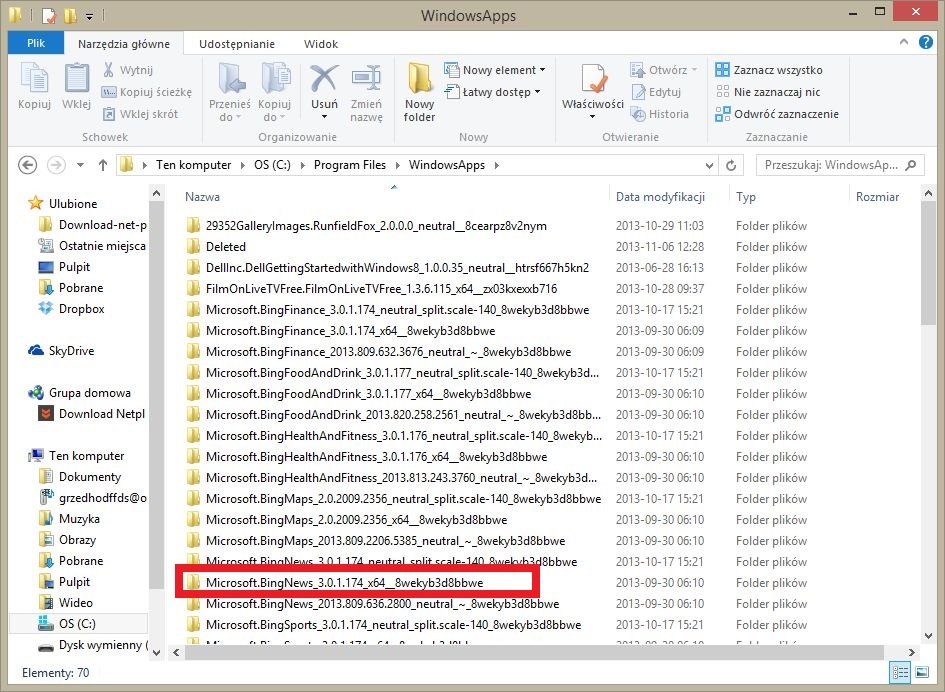945x692 pixels.
Task: Sort by Data modyfikacji column
Action: click(x=660, y=197)
